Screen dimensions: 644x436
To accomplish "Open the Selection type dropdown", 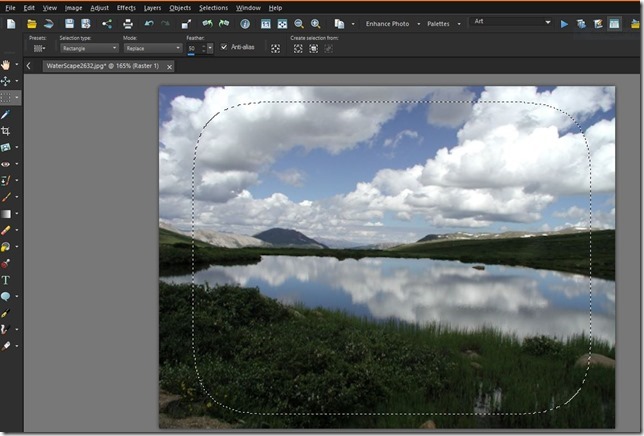I will (88, 48).
